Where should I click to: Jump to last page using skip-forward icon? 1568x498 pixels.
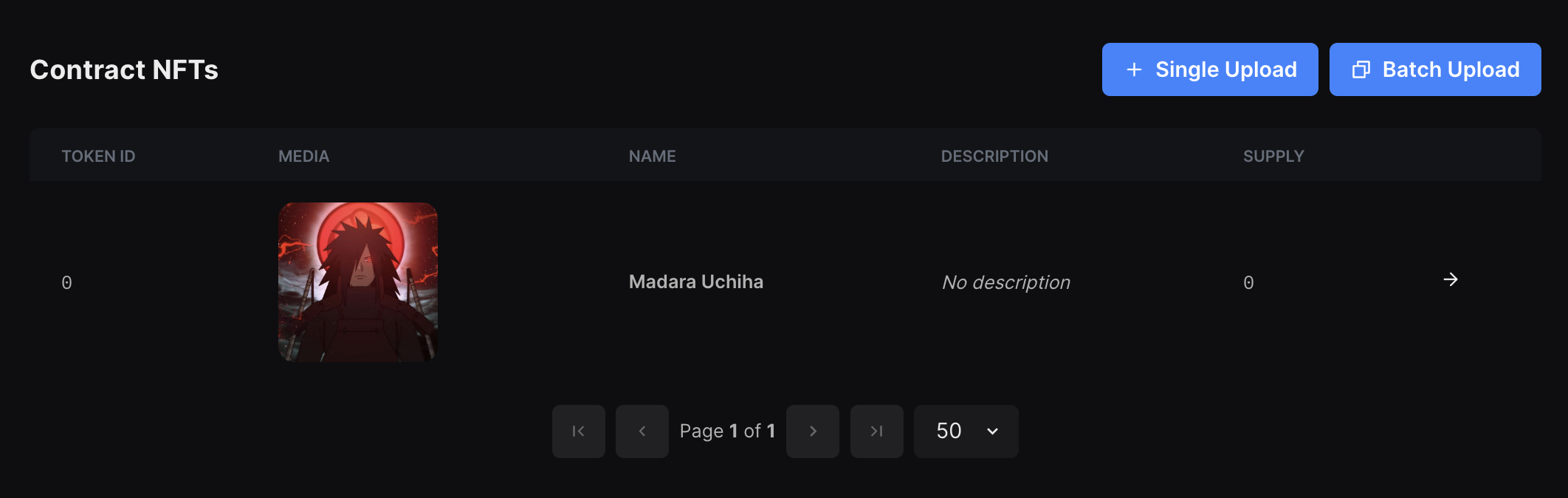pos(876,431)
